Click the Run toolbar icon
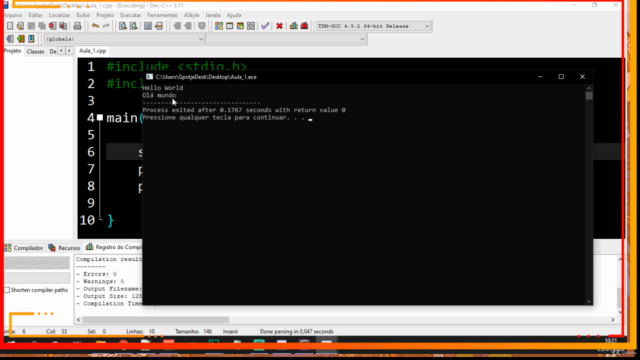Viewport: 640px width, 360px height. click(x=229, y=26)
